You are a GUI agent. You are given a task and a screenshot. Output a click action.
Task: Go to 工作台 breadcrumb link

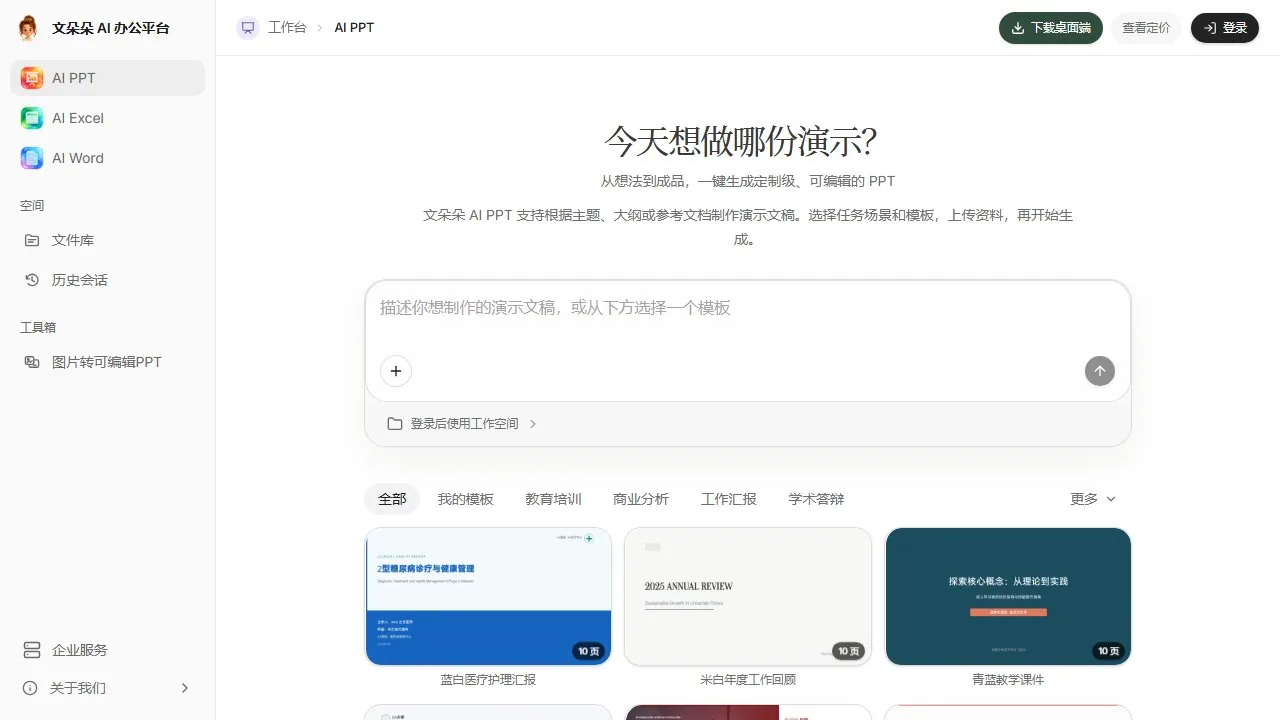click(287, 28)
